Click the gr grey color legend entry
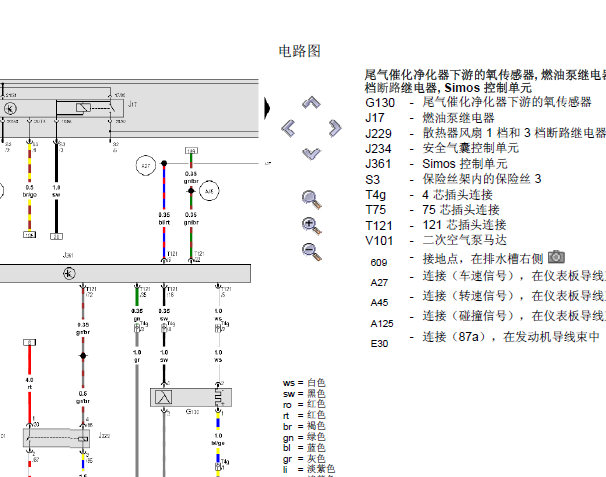This screenshot has width=606, height=477. click(x=304, y=459)
